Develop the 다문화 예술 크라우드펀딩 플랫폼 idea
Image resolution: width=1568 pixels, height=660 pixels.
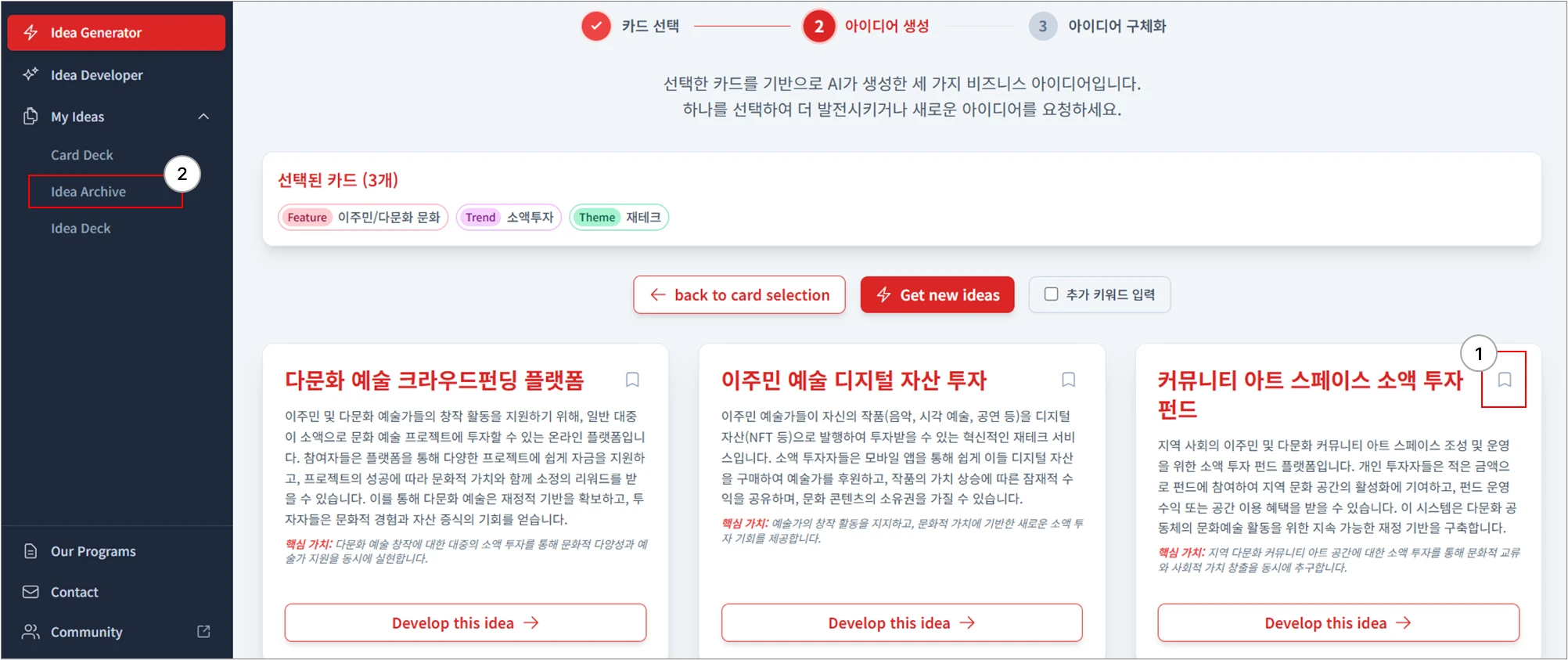[x=466, y=622]
